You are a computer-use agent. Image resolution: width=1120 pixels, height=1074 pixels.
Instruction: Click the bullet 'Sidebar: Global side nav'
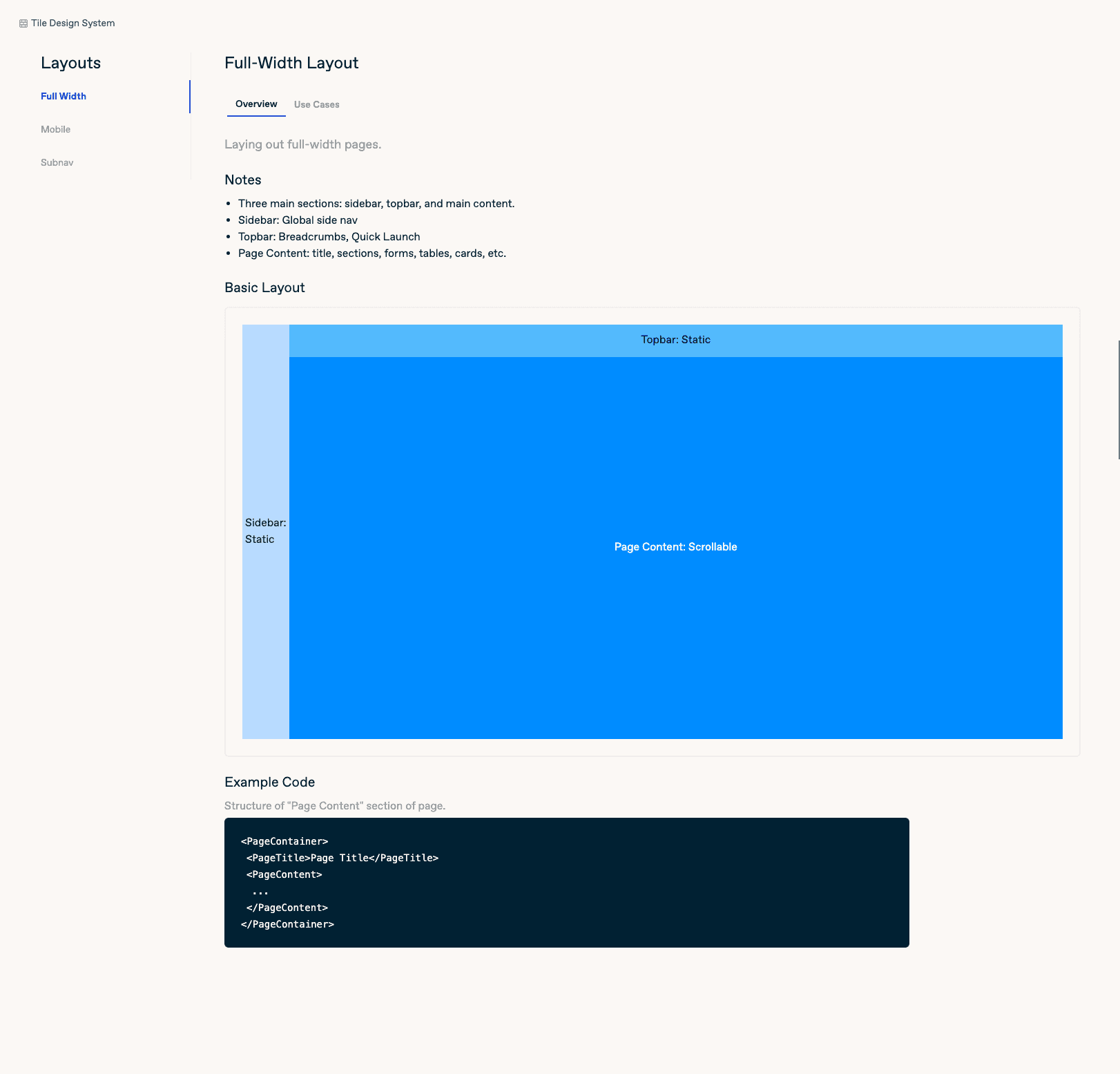(298, 220)
